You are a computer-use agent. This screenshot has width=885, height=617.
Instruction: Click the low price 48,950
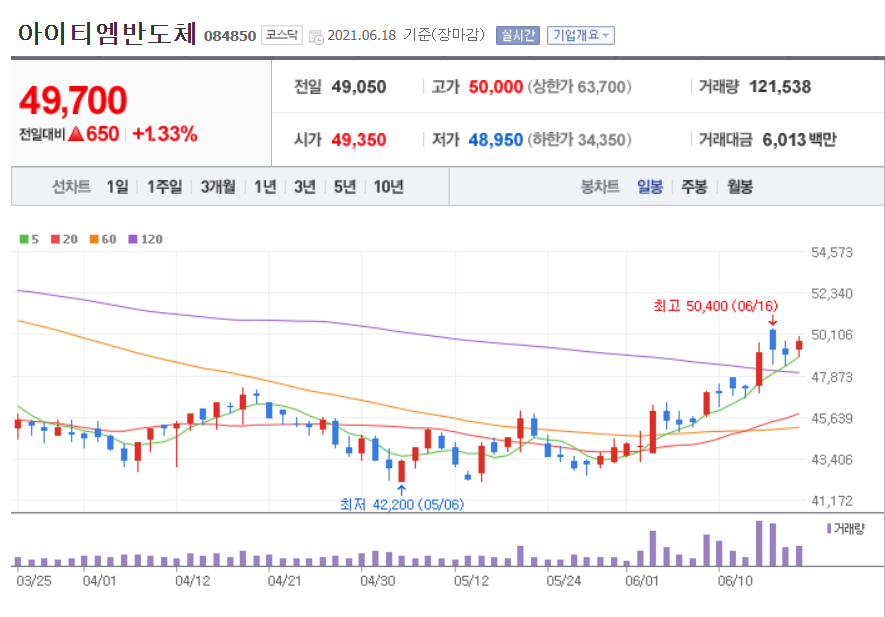(x=496, y=139)
